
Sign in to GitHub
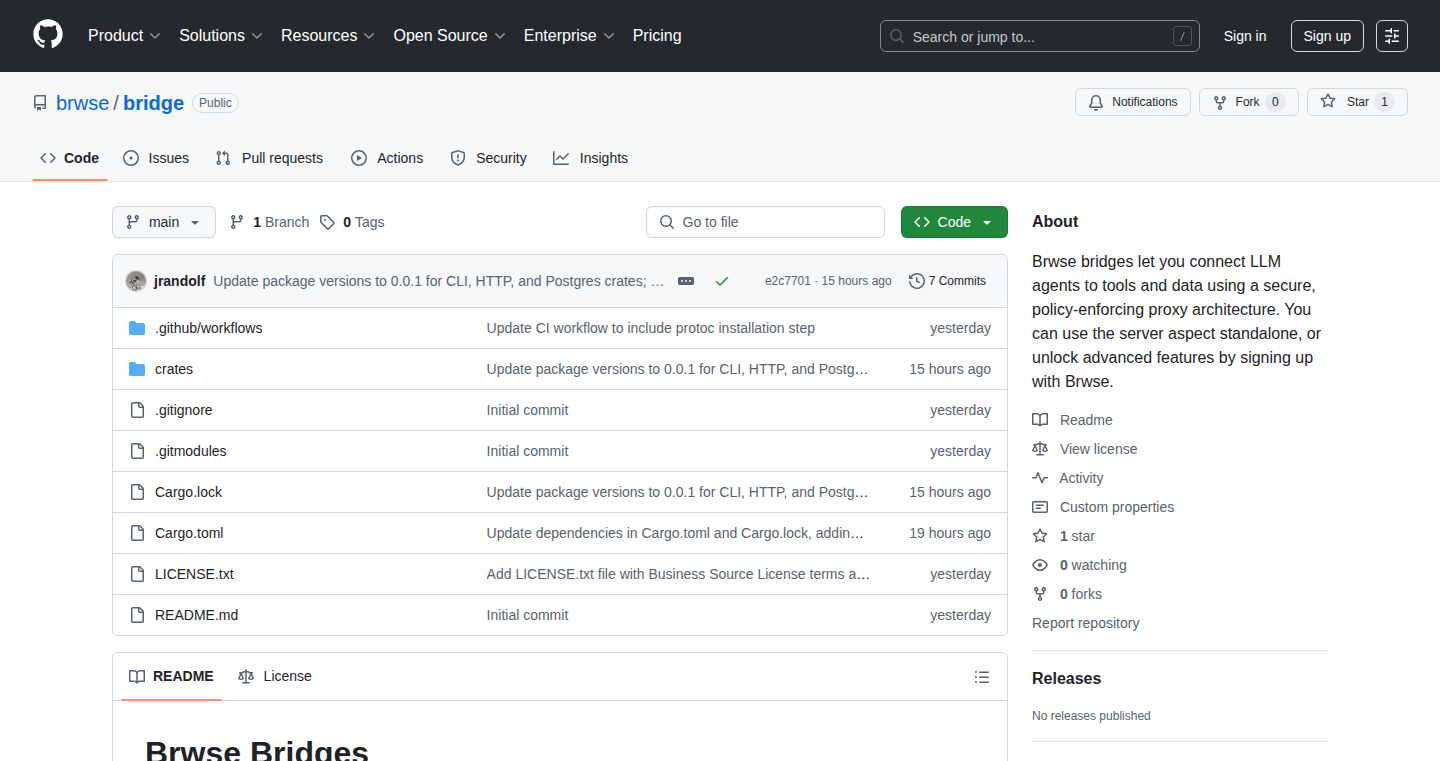[x=1245, y=36]
